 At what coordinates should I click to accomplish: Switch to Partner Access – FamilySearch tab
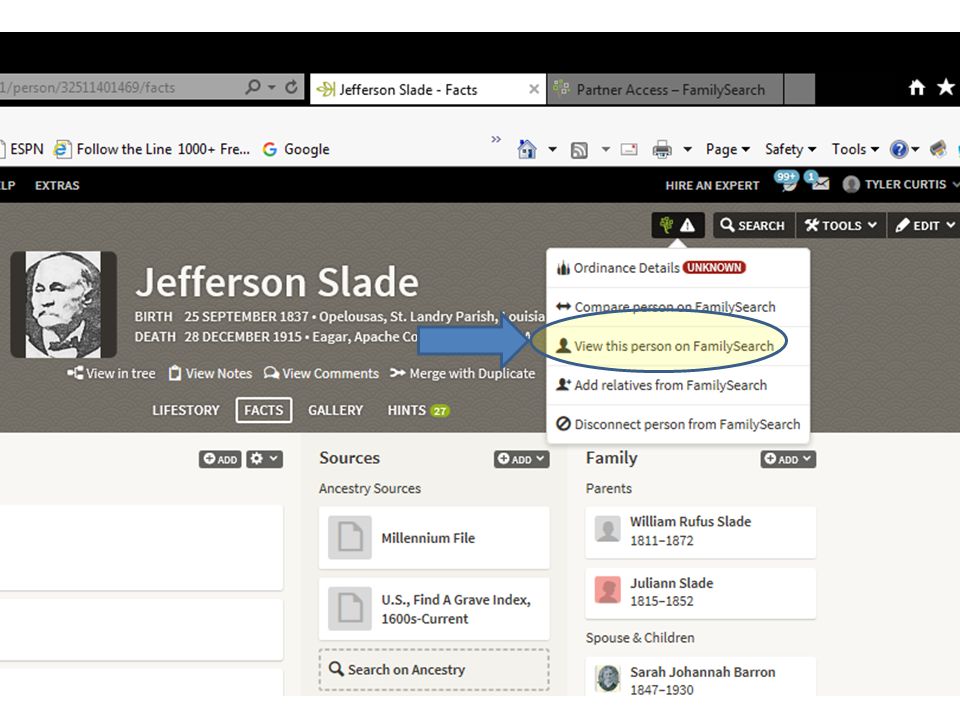point(665,89)
